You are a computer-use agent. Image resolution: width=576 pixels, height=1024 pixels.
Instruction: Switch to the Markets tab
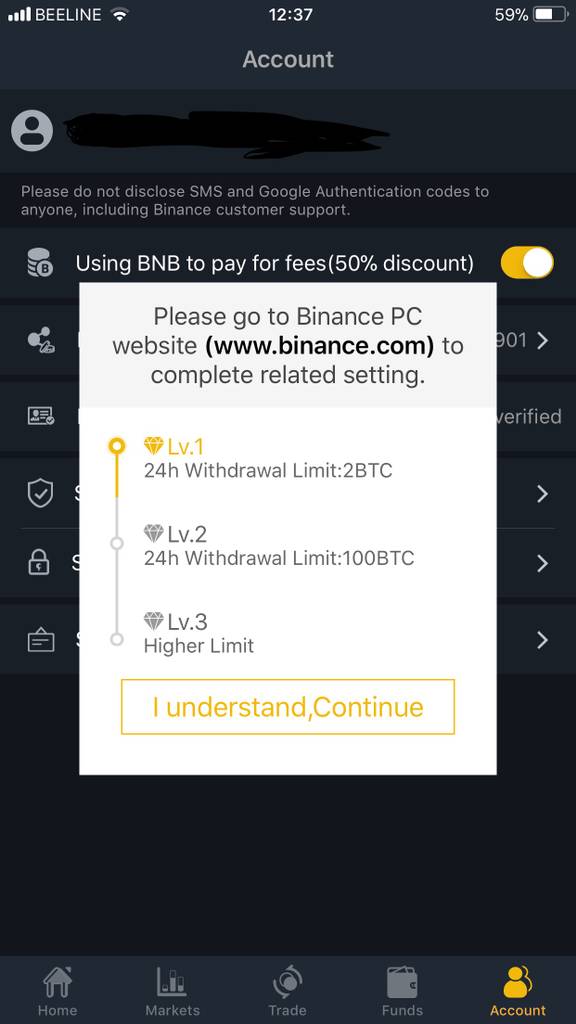click(x=172, y=991)
